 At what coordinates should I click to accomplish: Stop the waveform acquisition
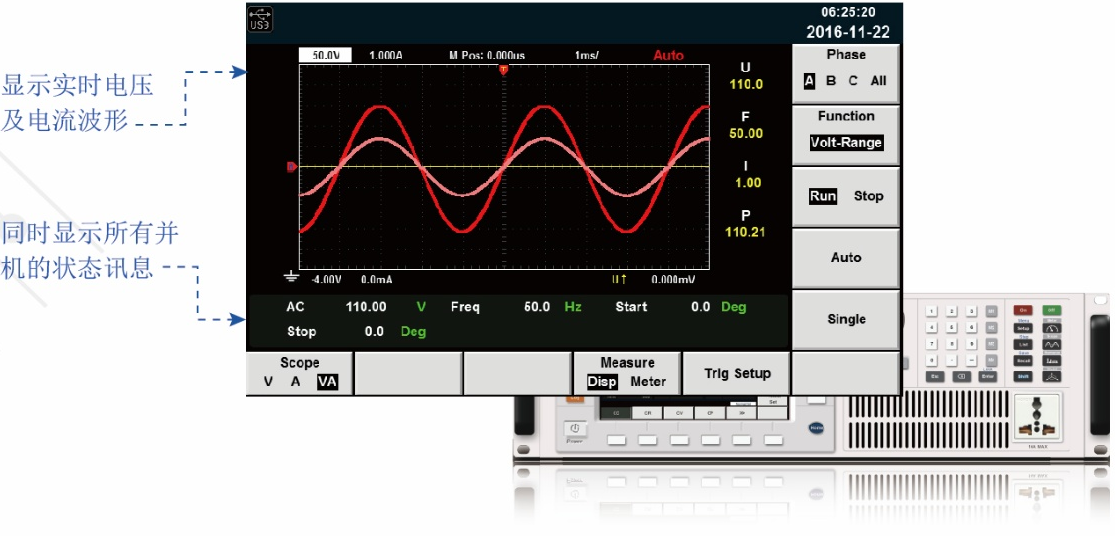(868, 196)
